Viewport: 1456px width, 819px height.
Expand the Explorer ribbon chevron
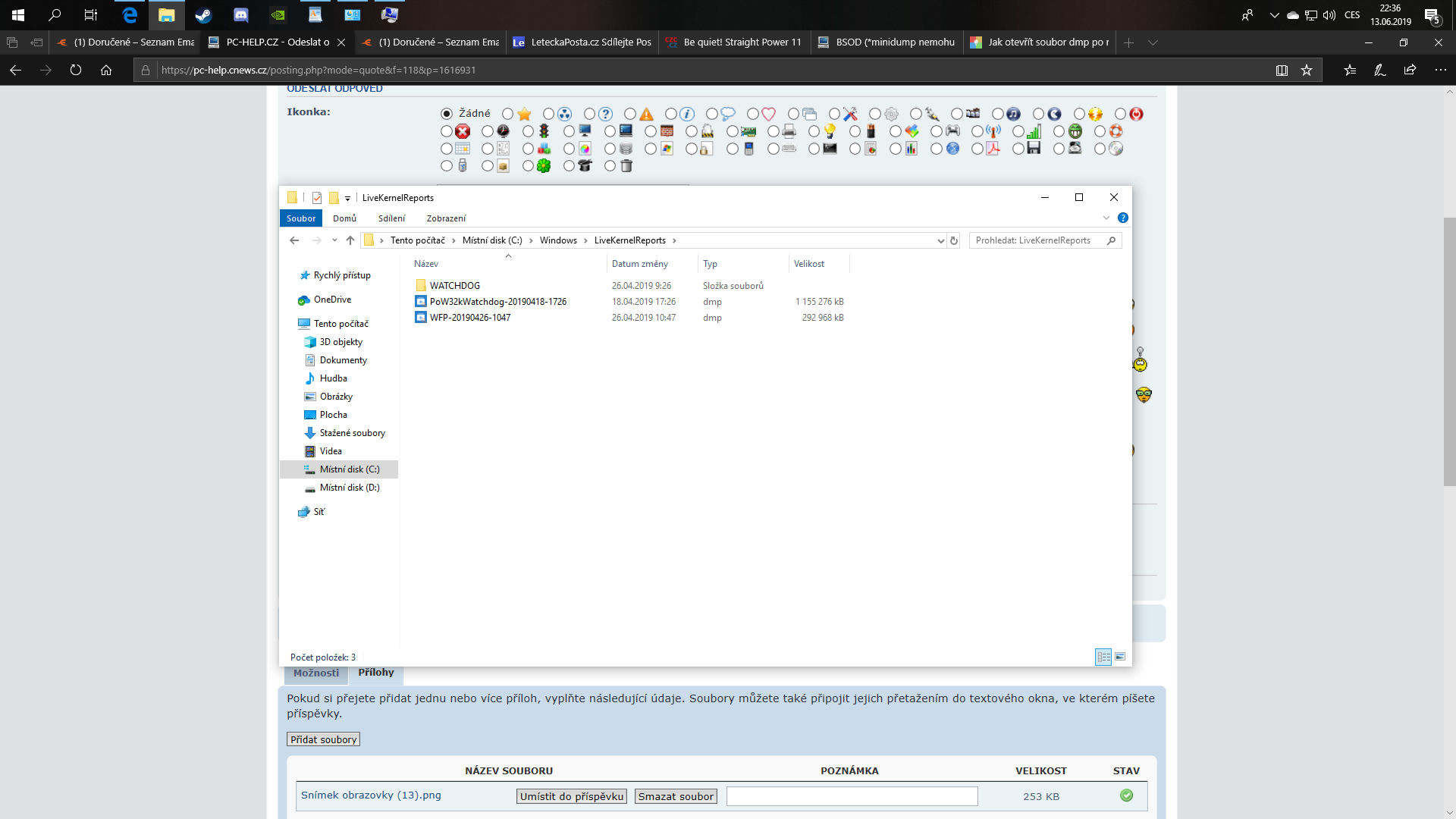tap(1106, 218)
